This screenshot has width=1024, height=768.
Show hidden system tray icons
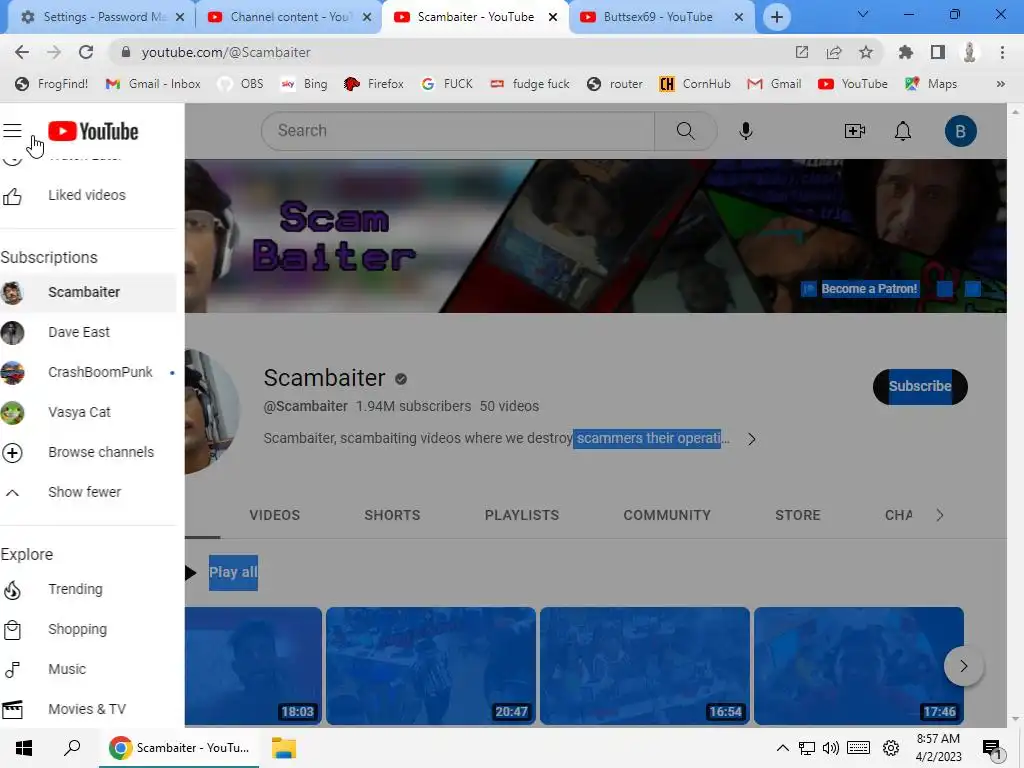(x=782, y=748)
